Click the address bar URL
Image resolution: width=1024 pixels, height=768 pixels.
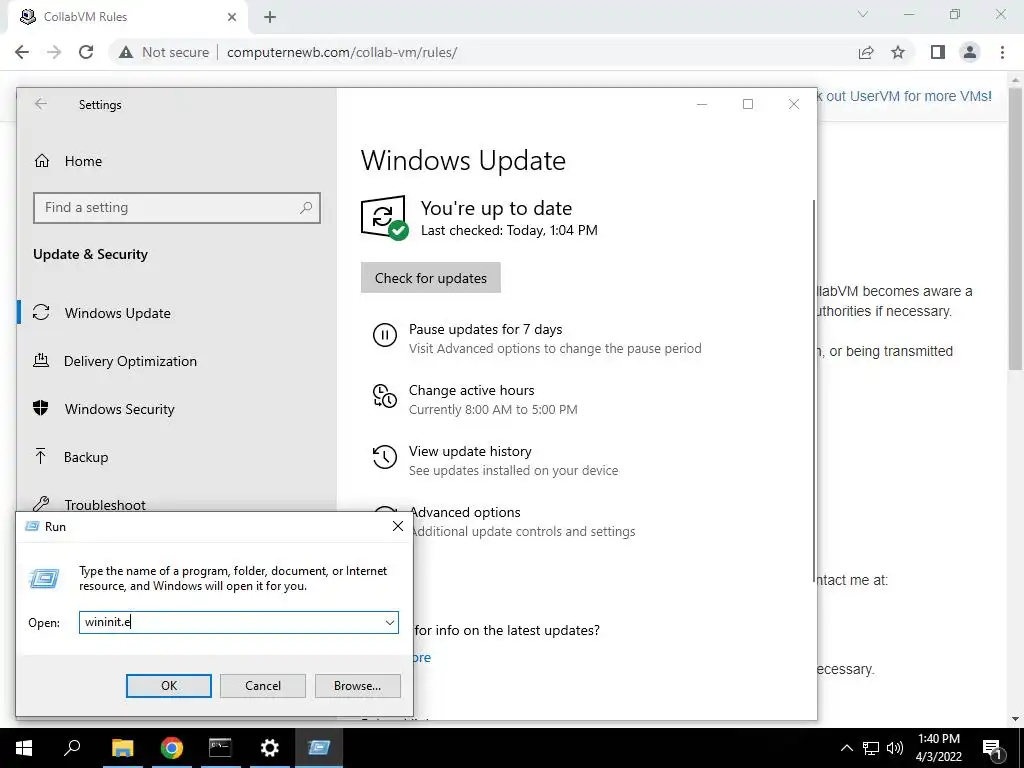(x=342, y=52)
